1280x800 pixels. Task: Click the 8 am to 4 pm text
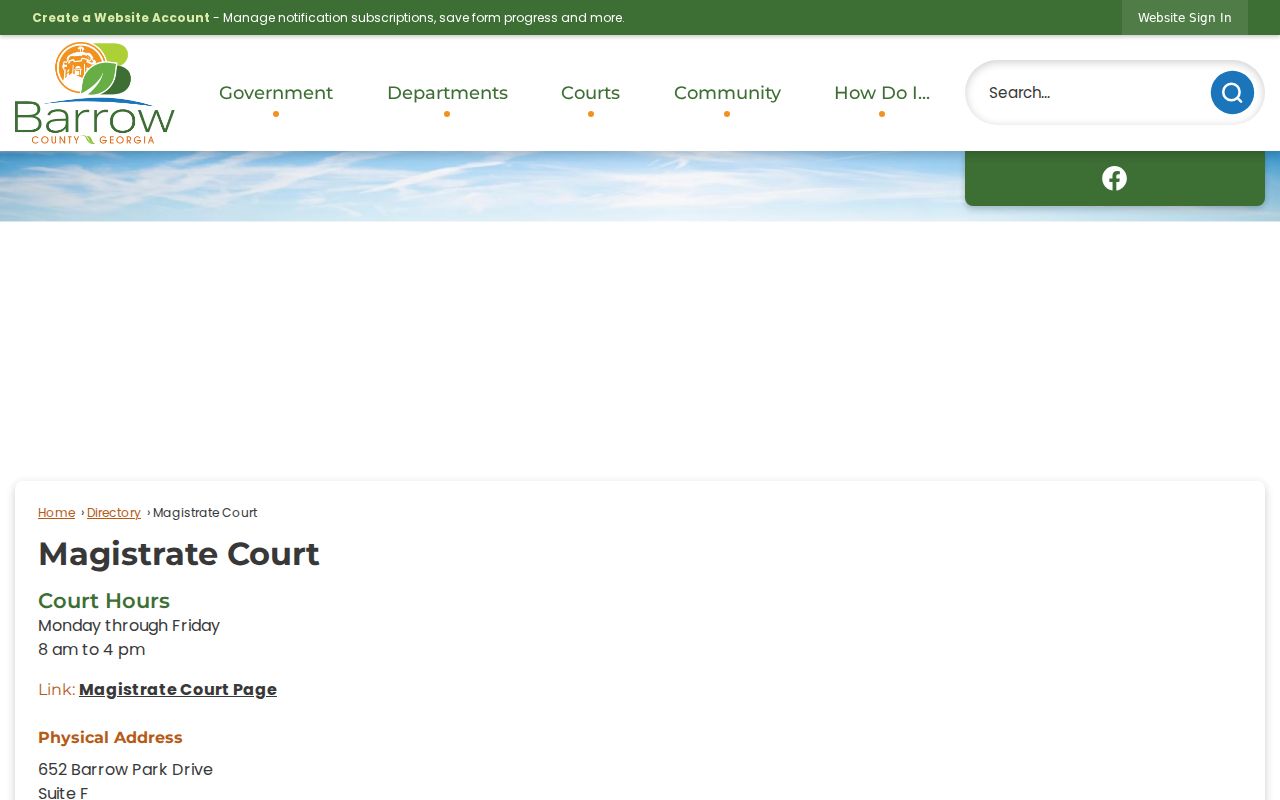91,650
